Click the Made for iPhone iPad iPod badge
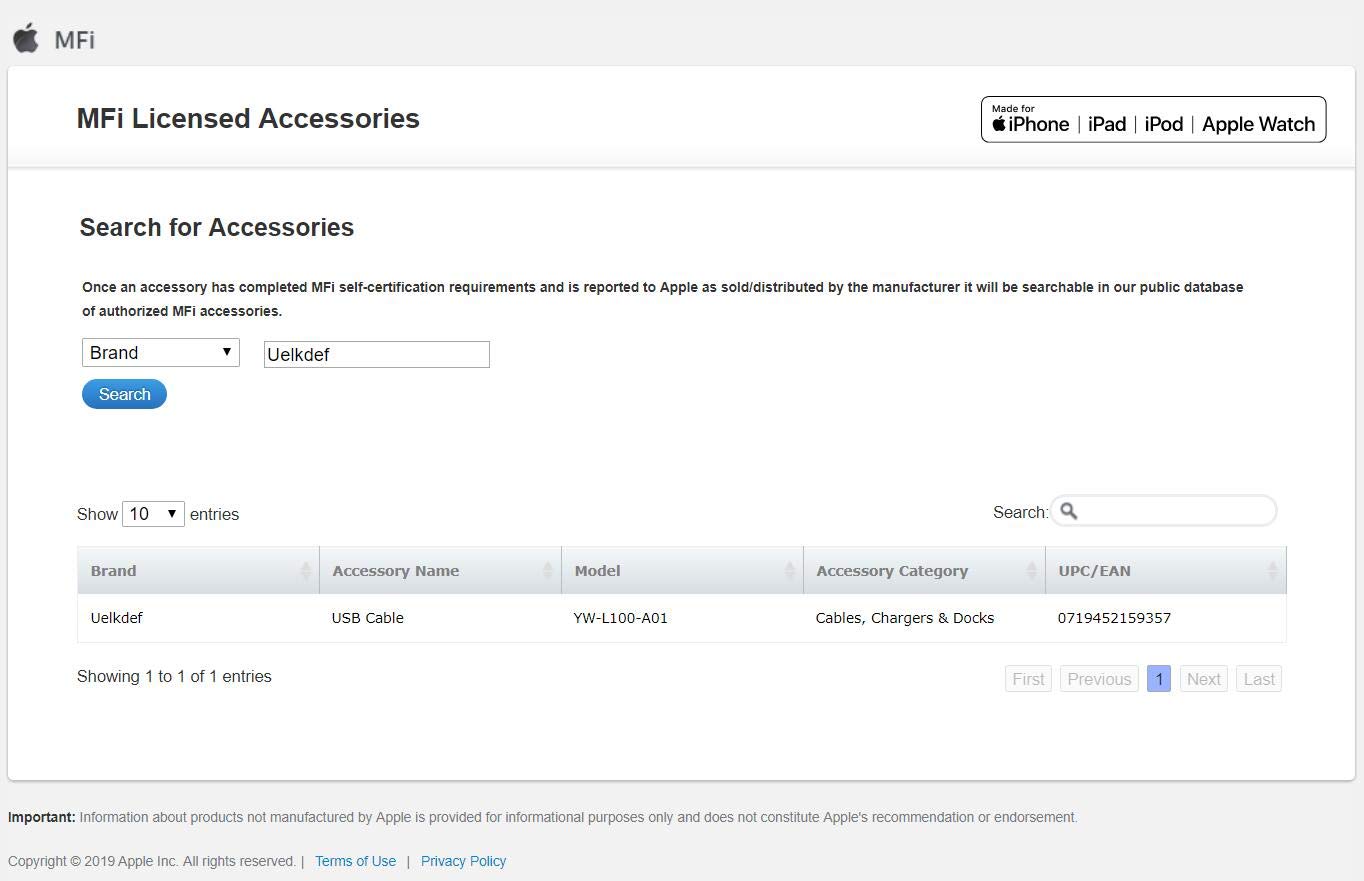This screenshot has height=881, width=1364. 1153,120
